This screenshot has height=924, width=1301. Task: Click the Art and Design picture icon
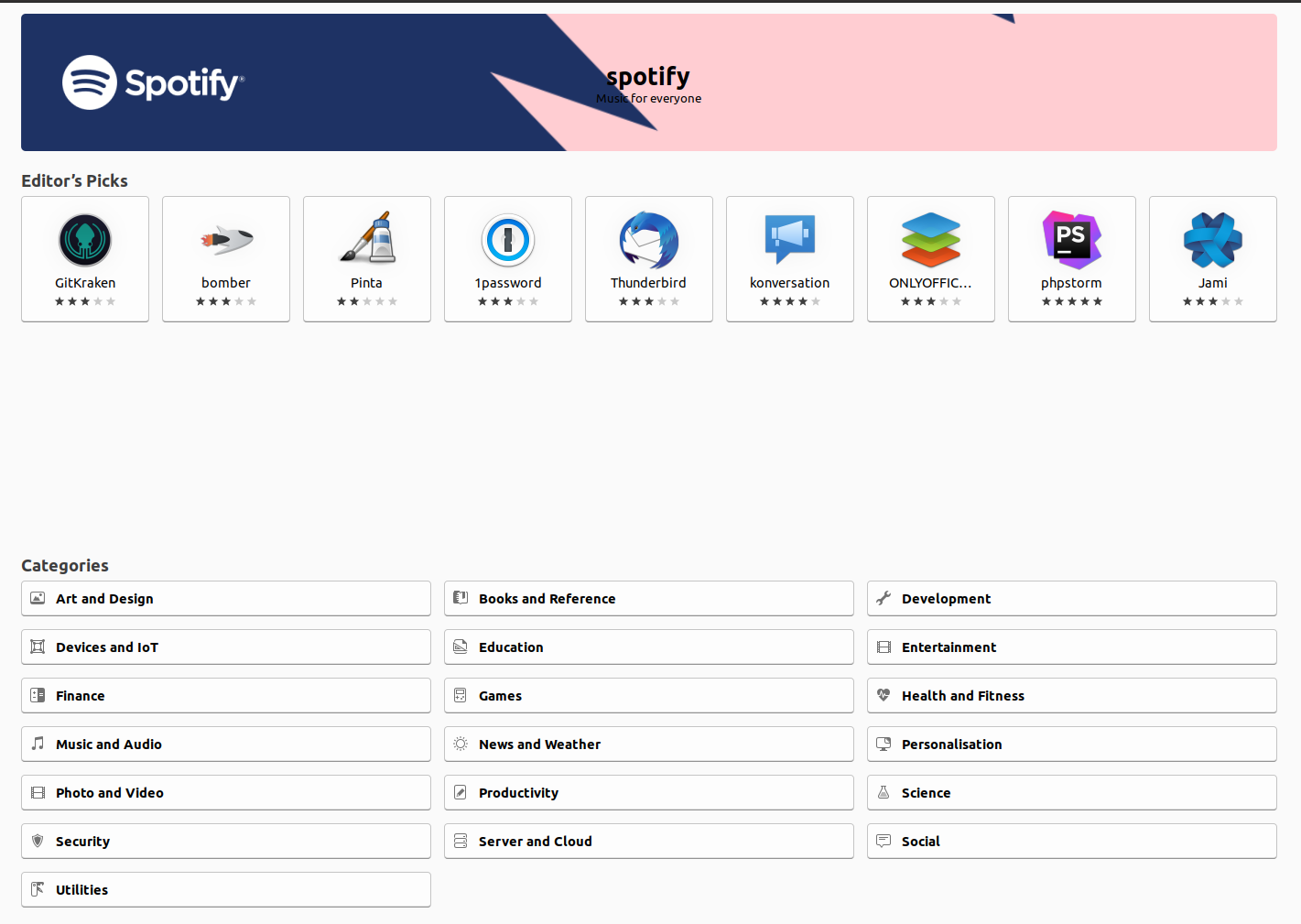38,598
